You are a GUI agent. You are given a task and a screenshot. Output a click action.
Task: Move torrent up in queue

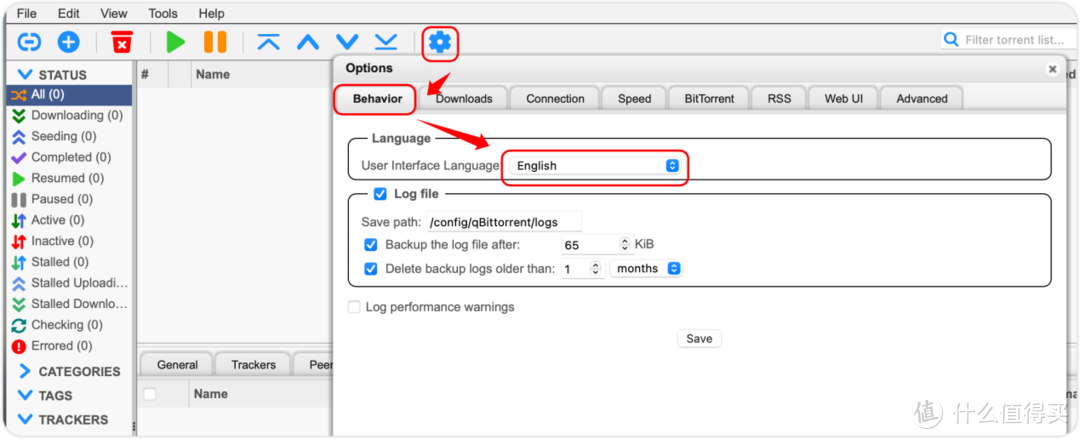pos(308,43)
